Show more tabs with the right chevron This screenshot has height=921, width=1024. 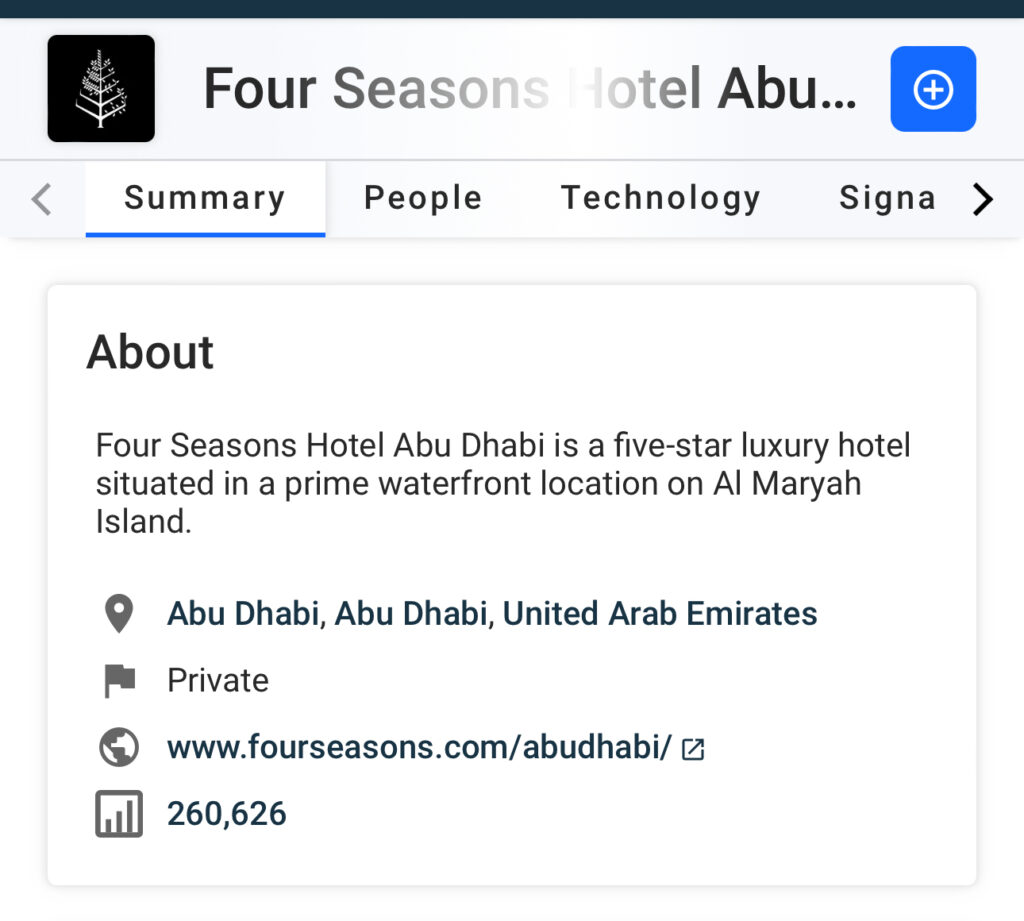(x=983, y=199)
